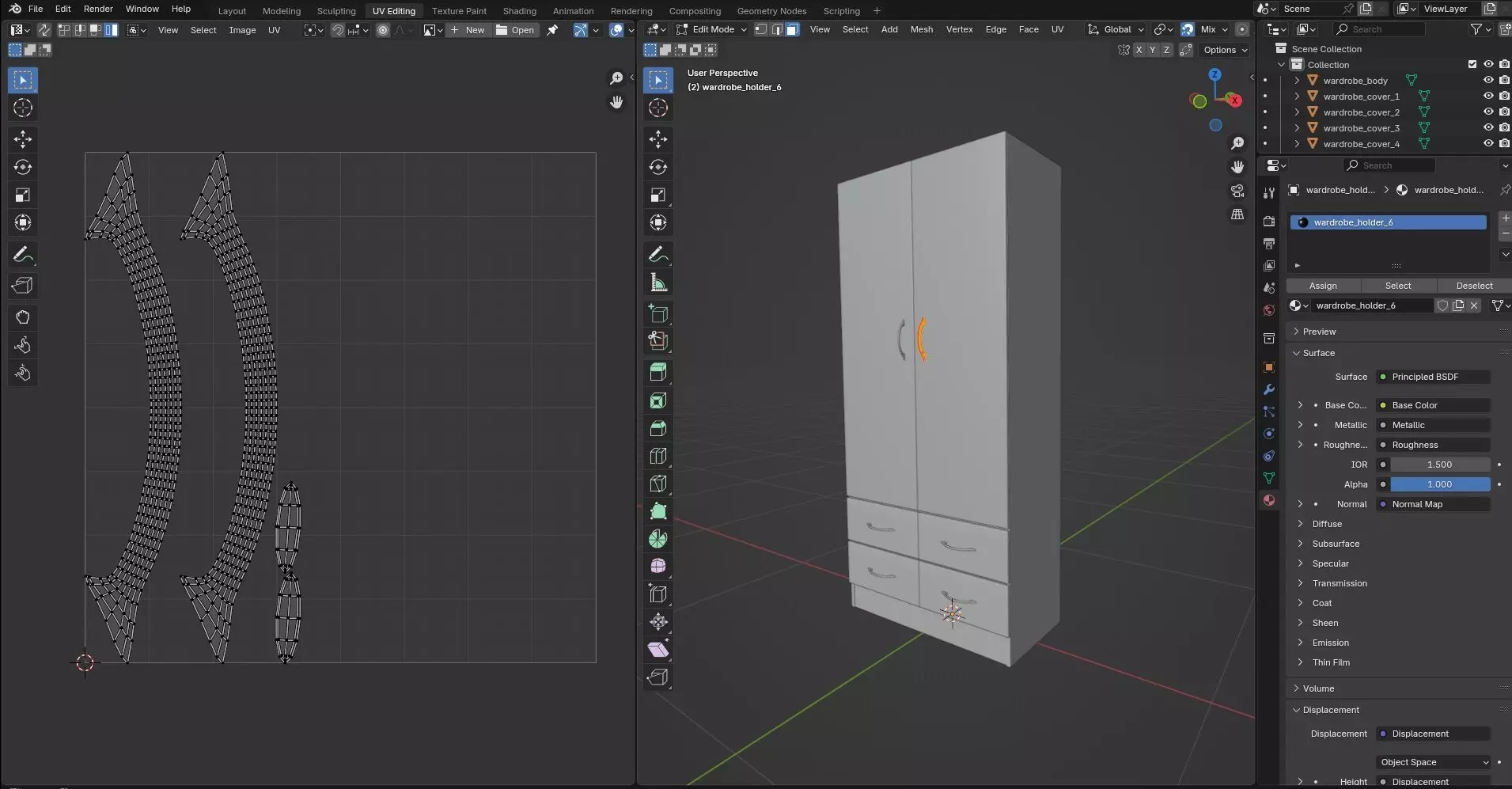The width and height of the screenshot is (1512, 789).
Task: Open the Render menu
Action: click(x=98, y=9)
